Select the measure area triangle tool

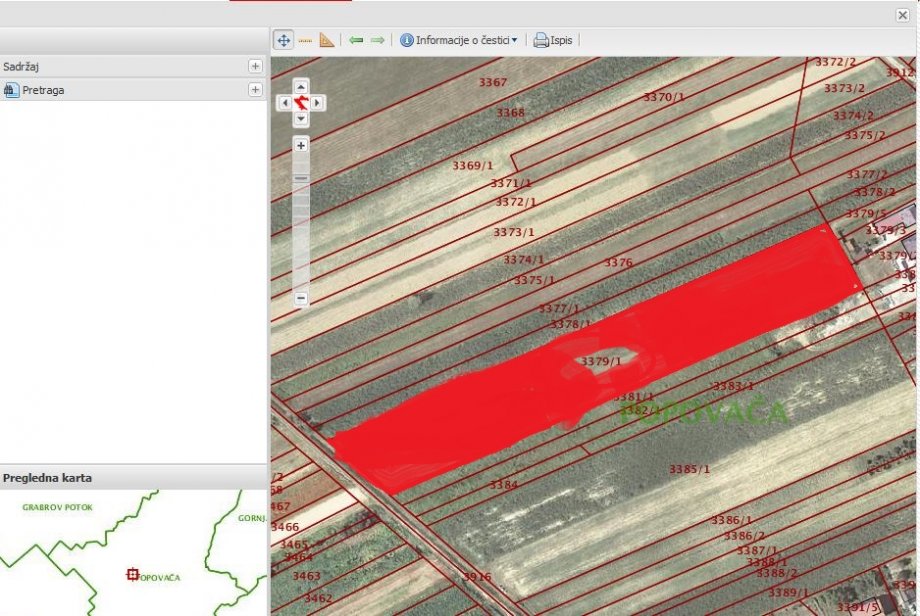(x=326, y=40)
